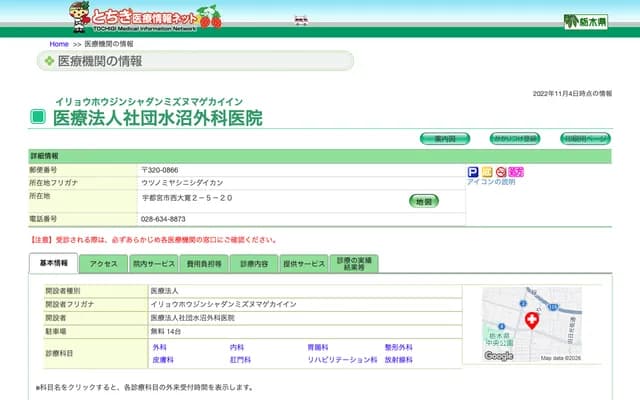Screen dimensions: 640x400
Task: Open the 外科 department link
Action: pyautogui.click(x=159, y=347)
